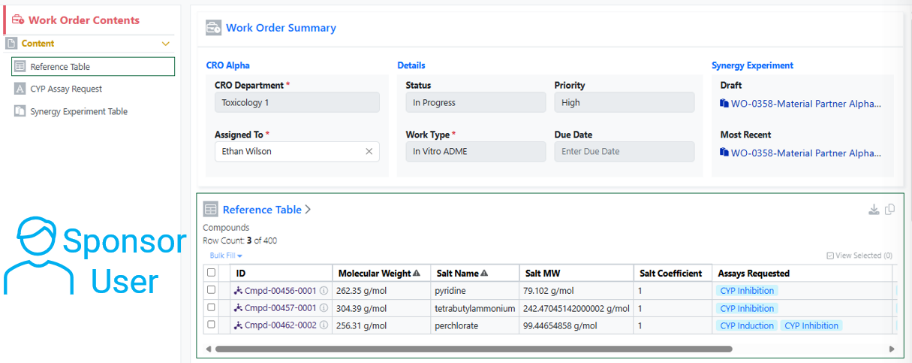Open the Priority field High
Image resolution: width=912 pixels, height=363 pixels.
coord(625,102)
